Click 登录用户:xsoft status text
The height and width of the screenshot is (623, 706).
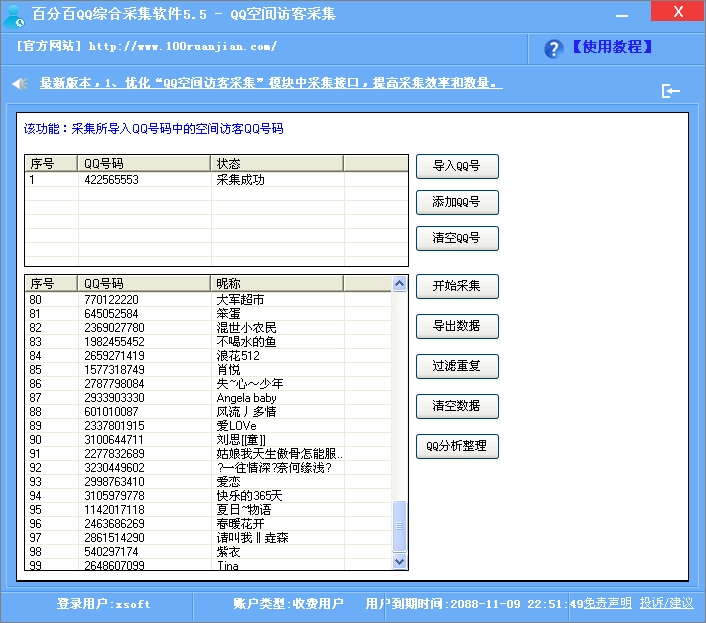tap(104, 604)
